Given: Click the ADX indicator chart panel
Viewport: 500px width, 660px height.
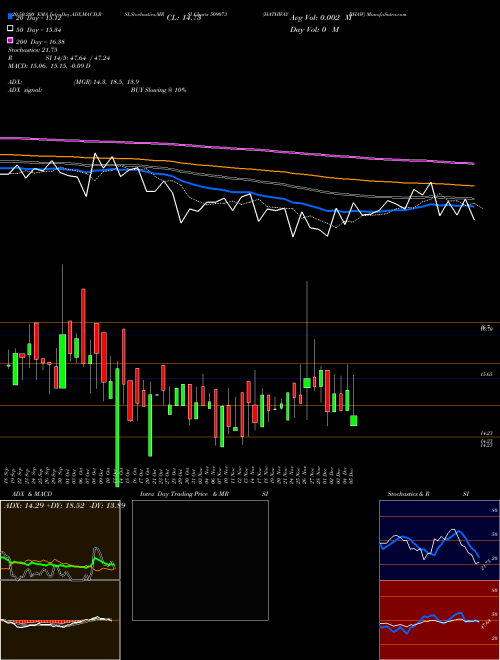Looking at the screenshot, I should pyautogui.click(x=60, y=540).
